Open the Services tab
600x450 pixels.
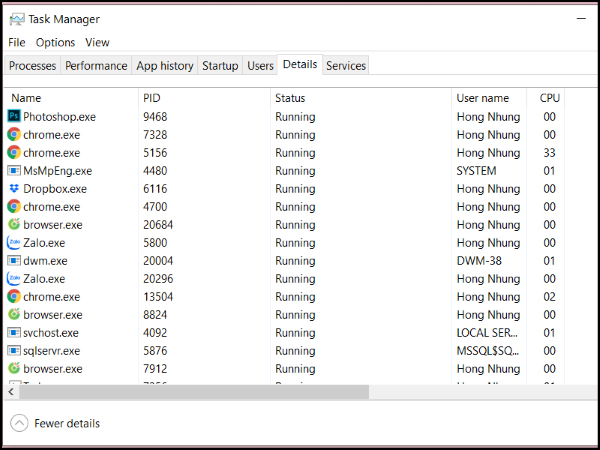click(346, 66)
